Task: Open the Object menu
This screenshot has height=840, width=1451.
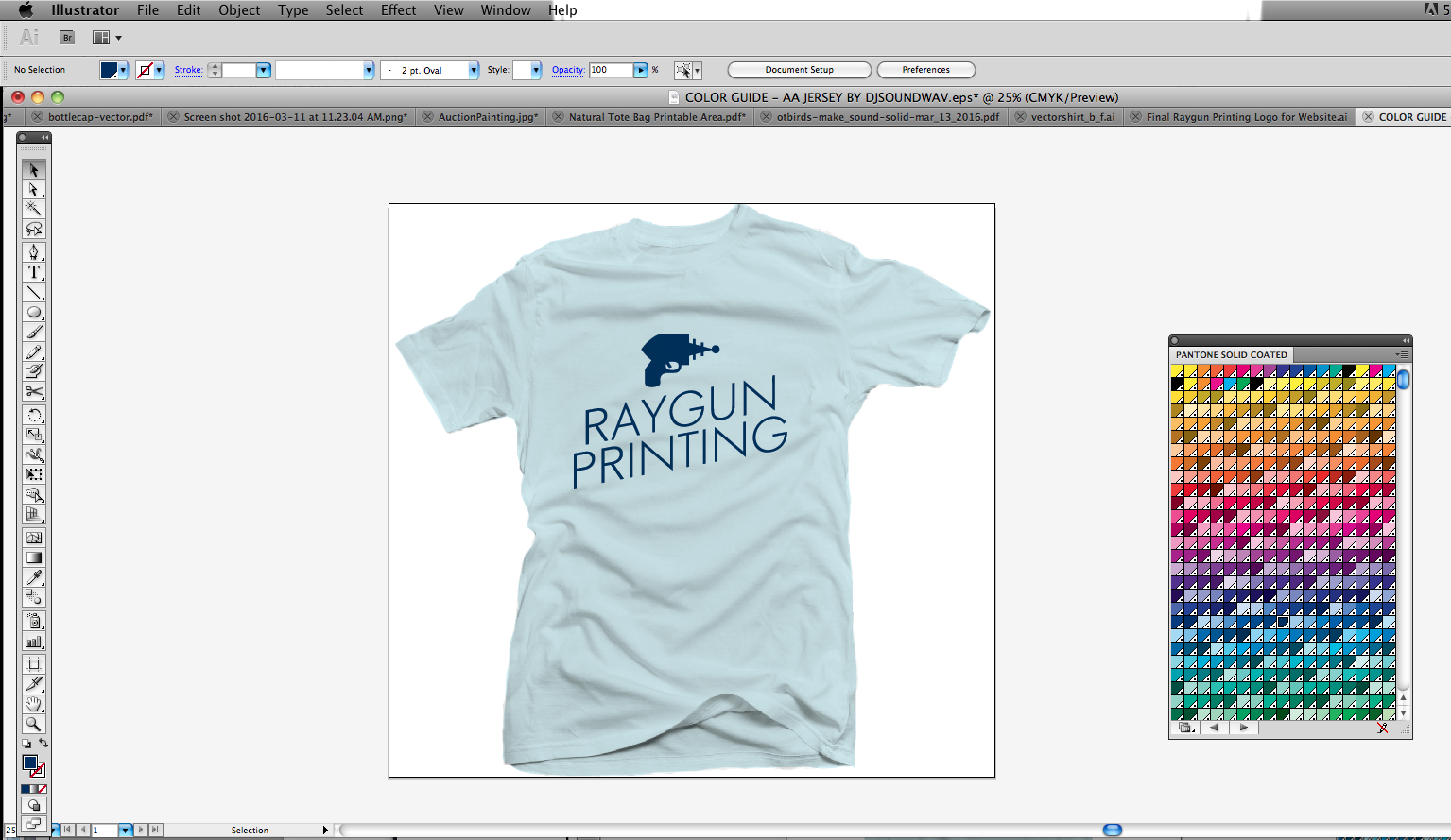Action: pos(239,9)
